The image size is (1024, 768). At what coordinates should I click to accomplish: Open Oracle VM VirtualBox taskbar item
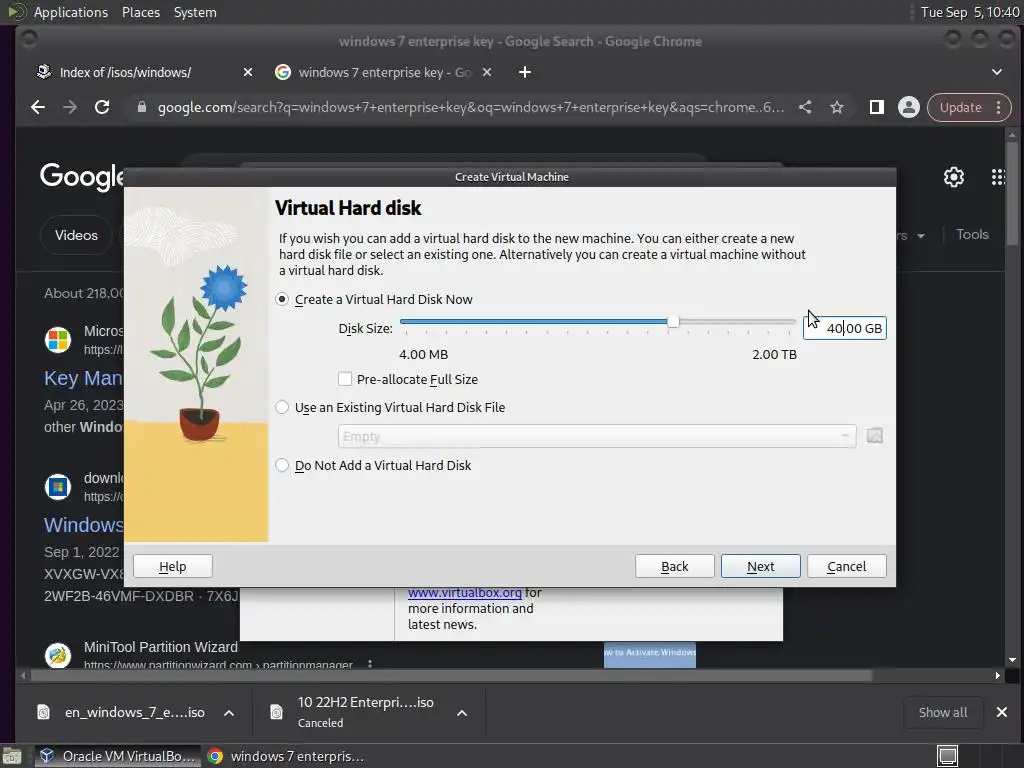[x=118, y=756]
